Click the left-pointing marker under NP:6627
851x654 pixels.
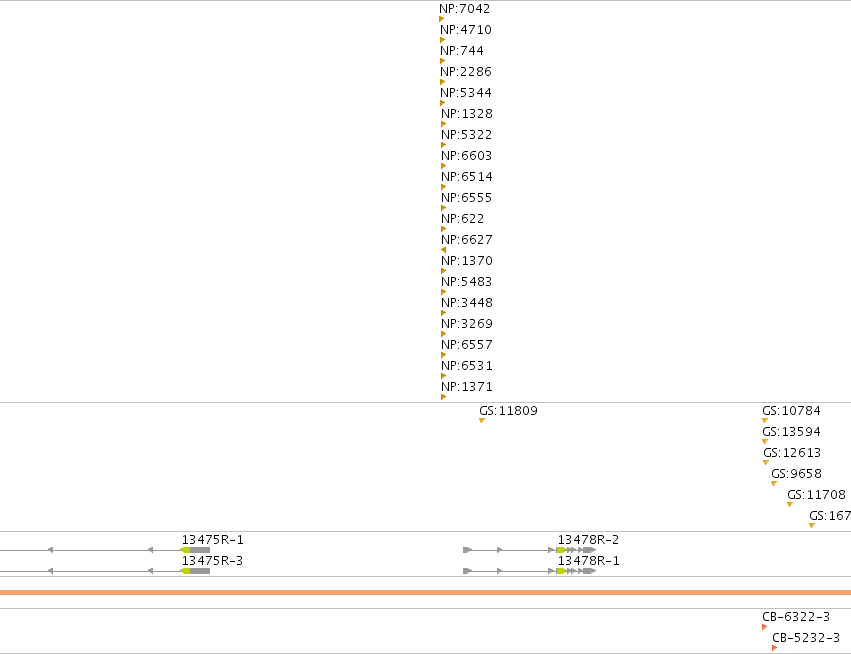coord(443,250)
